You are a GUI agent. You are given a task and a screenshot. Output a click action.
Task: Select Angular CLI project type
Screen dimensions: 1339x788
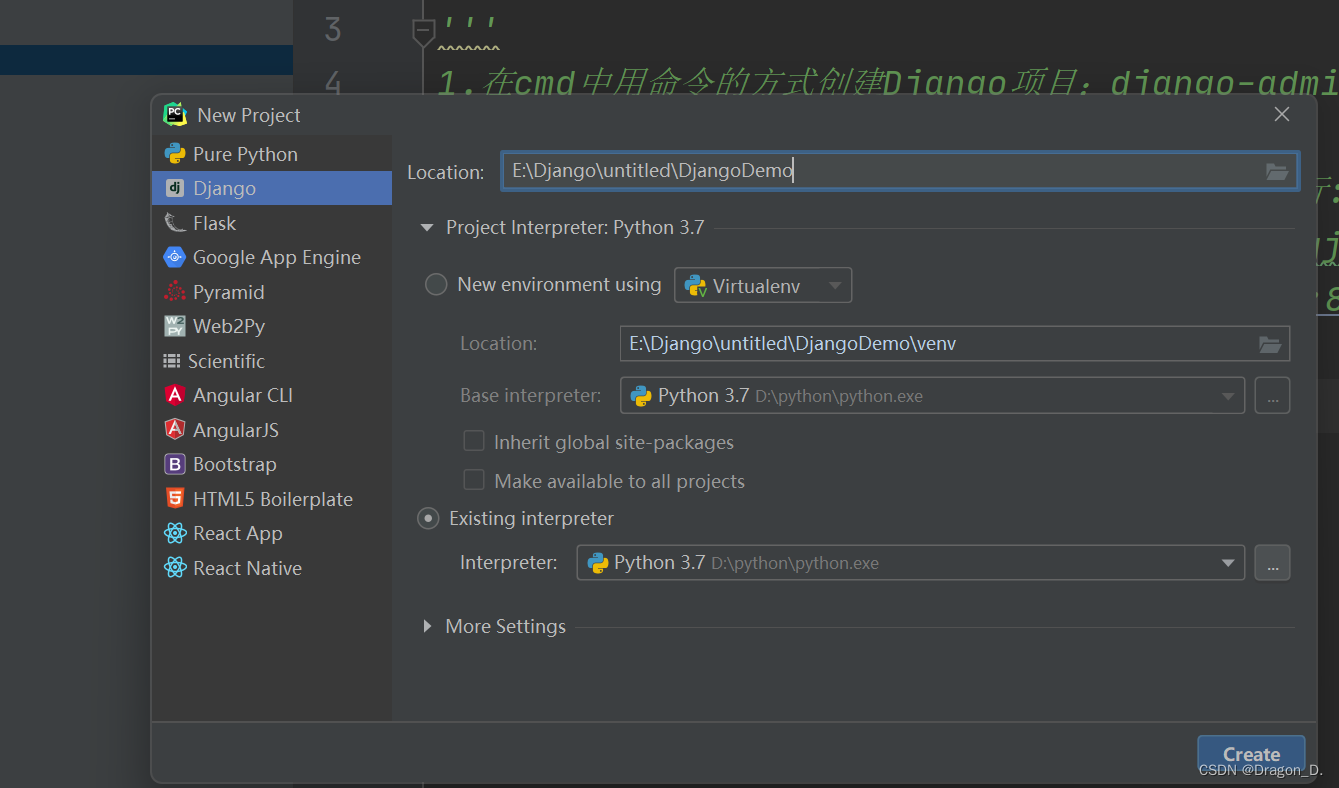pyautogui.click(x=271, y=395)
